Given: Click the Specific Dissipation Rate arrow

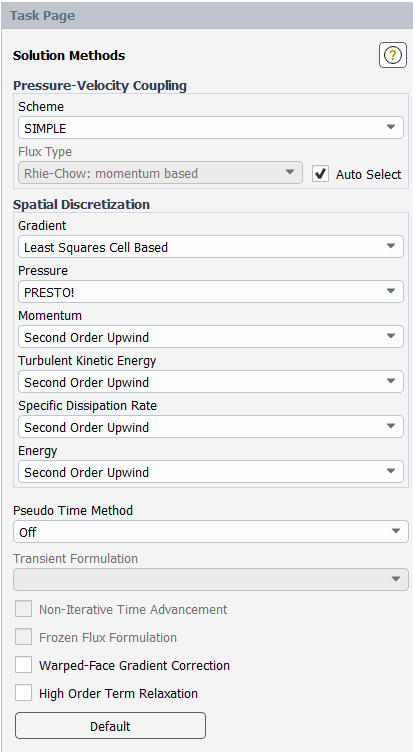Looking at the screenshot, I should pyautogui.click(x=391, y=427).
